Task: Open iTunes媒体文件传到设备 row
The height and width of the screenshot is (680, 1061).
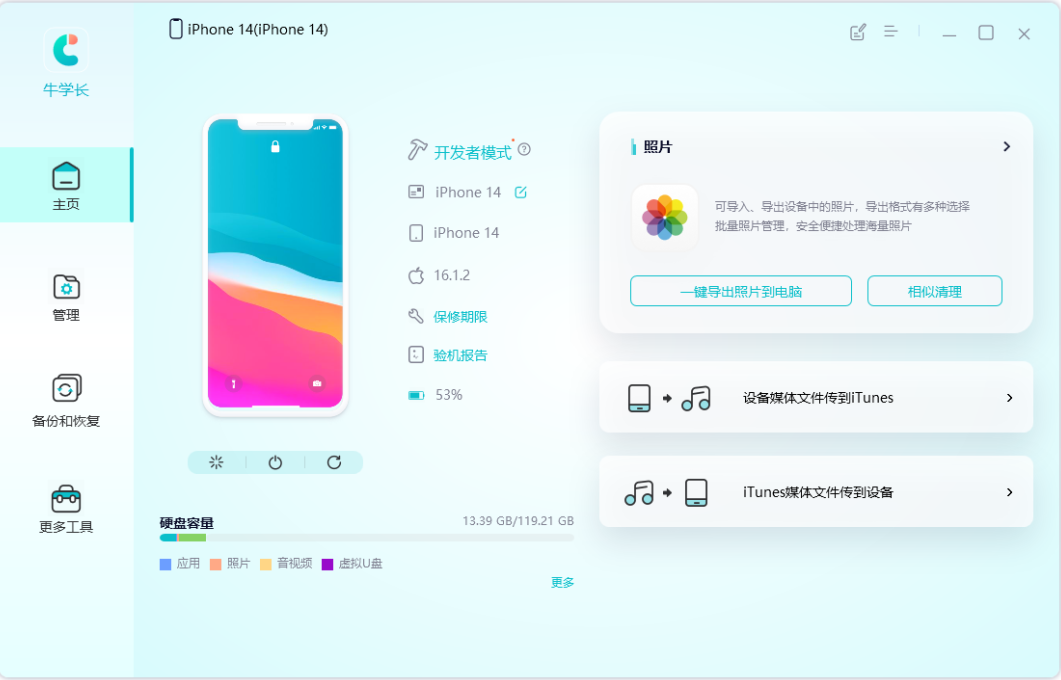Action: [x=816, y=492]
